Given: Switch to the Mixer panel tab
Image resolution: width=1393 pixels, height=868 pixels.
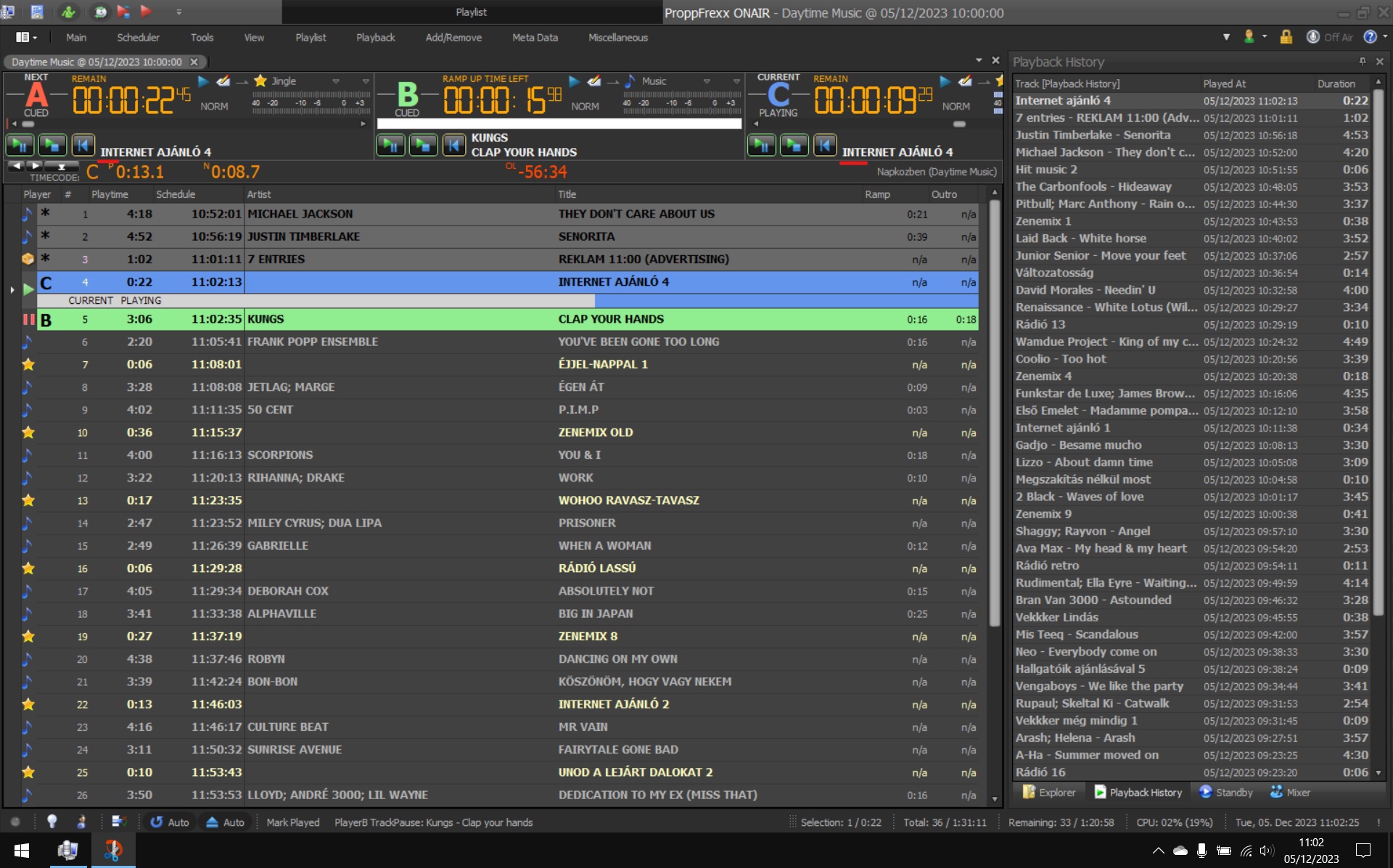Looking at the screenshot, I should click(x=1290, y=793).
